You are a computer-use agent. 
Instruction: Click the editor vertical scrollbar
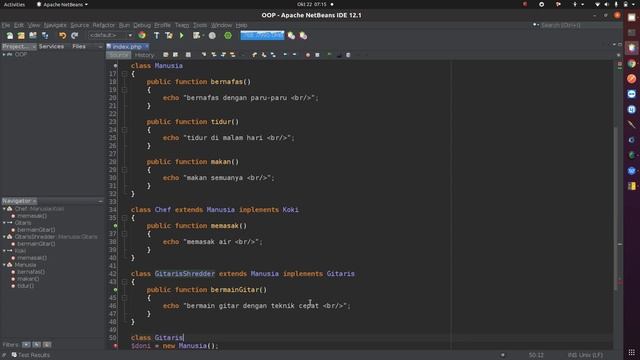(616, 208)
